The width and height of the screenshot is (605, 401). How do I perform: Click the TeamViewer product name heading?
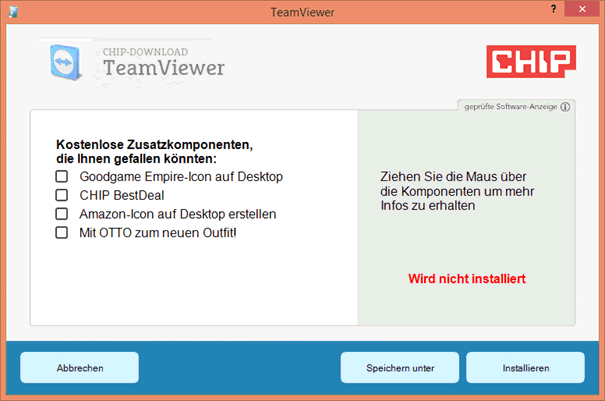point(164,68)
